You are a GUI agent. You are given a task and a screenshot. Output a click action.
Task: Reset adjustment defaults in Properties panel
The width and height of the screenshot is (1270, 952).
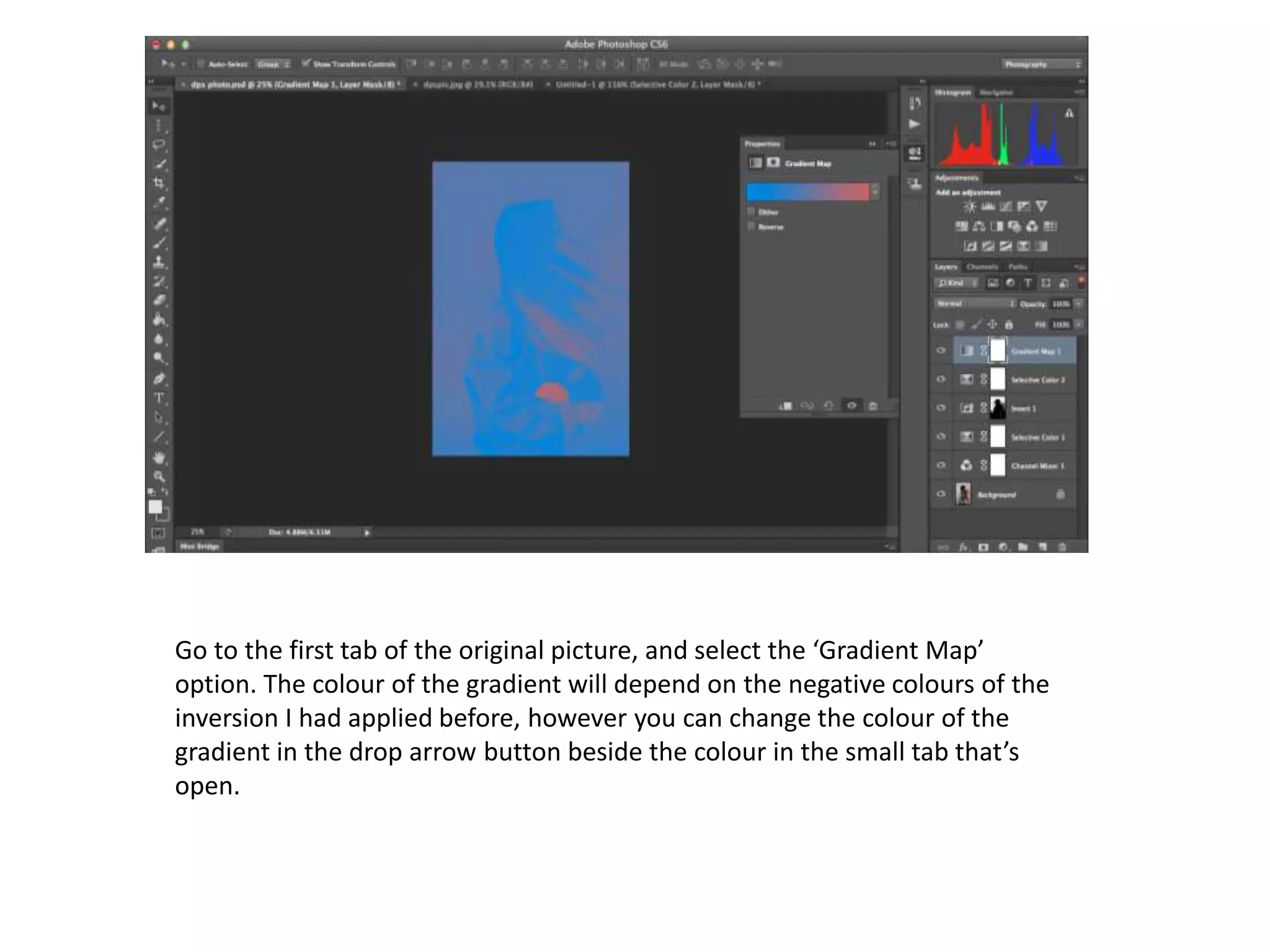tap(828, 406)
